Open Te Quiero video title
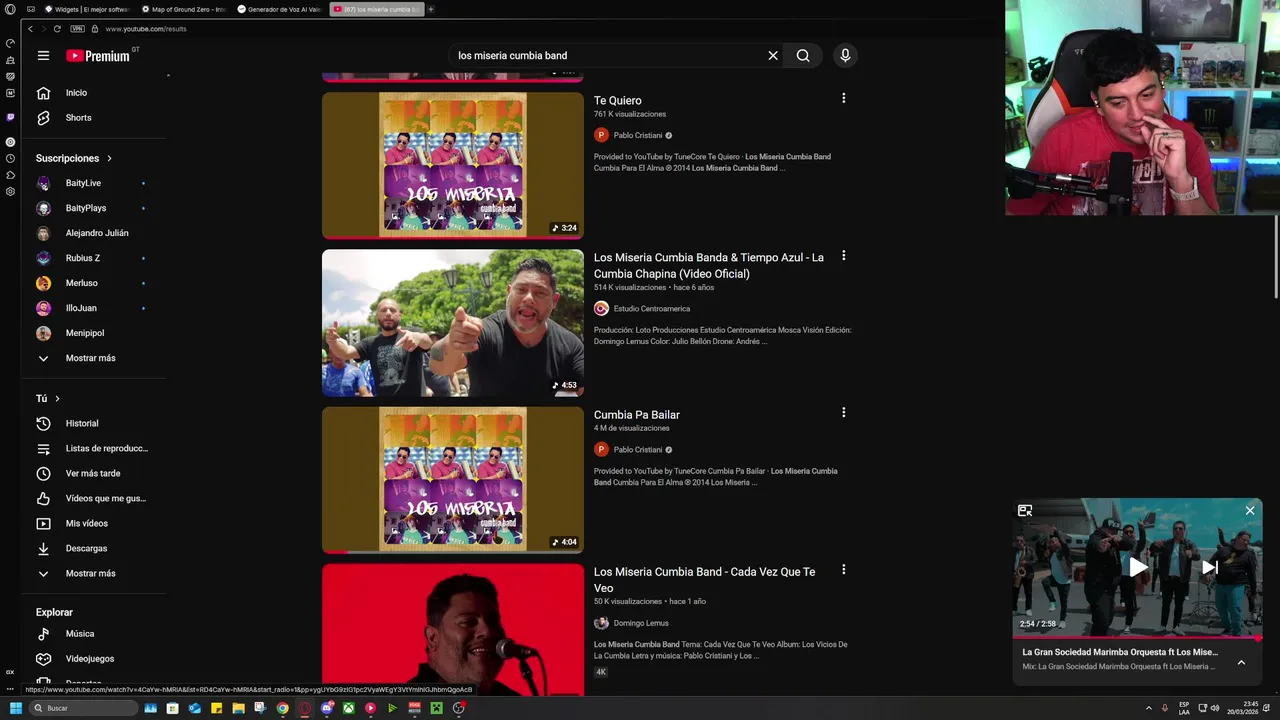Image resolution: width=1280 pixels, height=720 pixels. coord(618,100)
